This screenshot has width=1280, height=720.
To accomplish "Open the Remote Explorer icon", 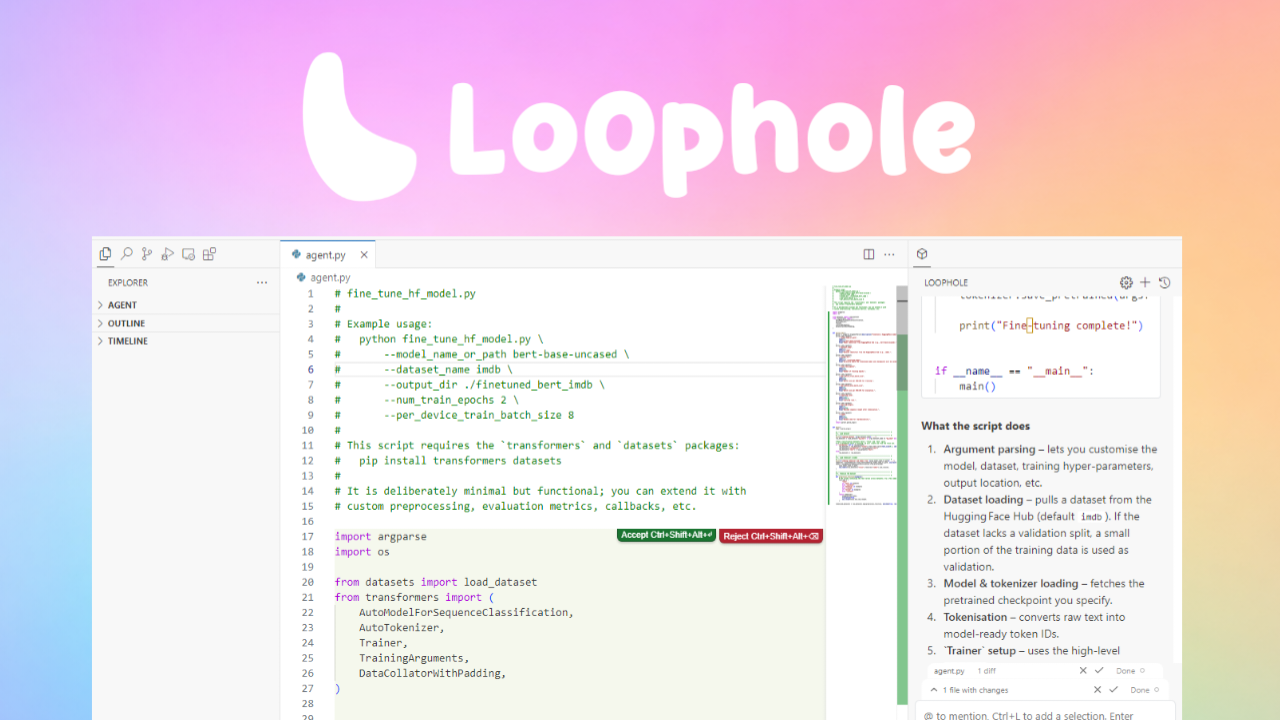I will tap(188, 254).
